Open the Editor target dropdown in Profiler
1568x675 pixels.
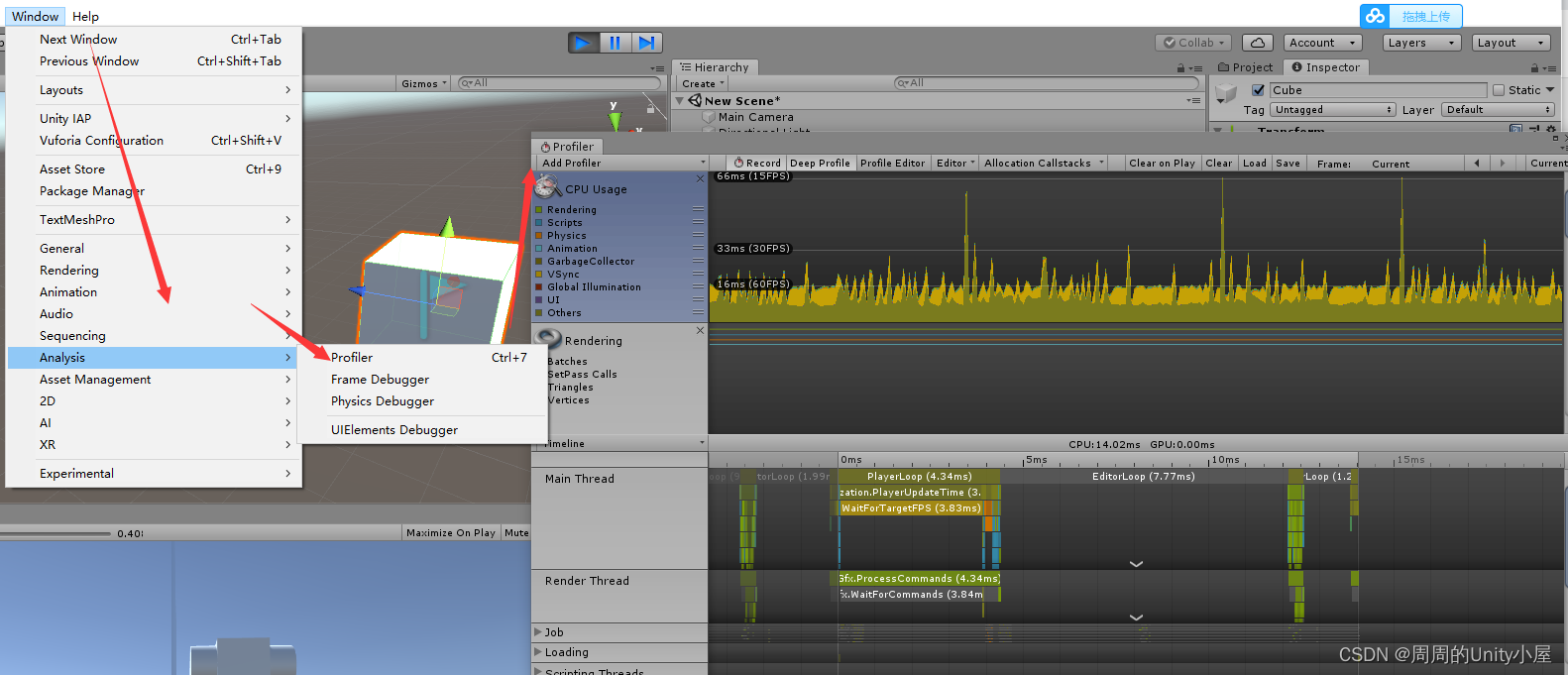(955, 163)
